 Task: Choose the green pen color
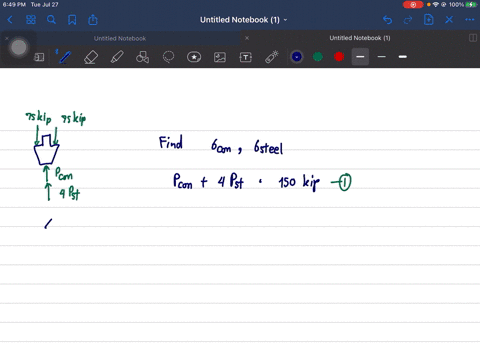(x=318, y=57)
